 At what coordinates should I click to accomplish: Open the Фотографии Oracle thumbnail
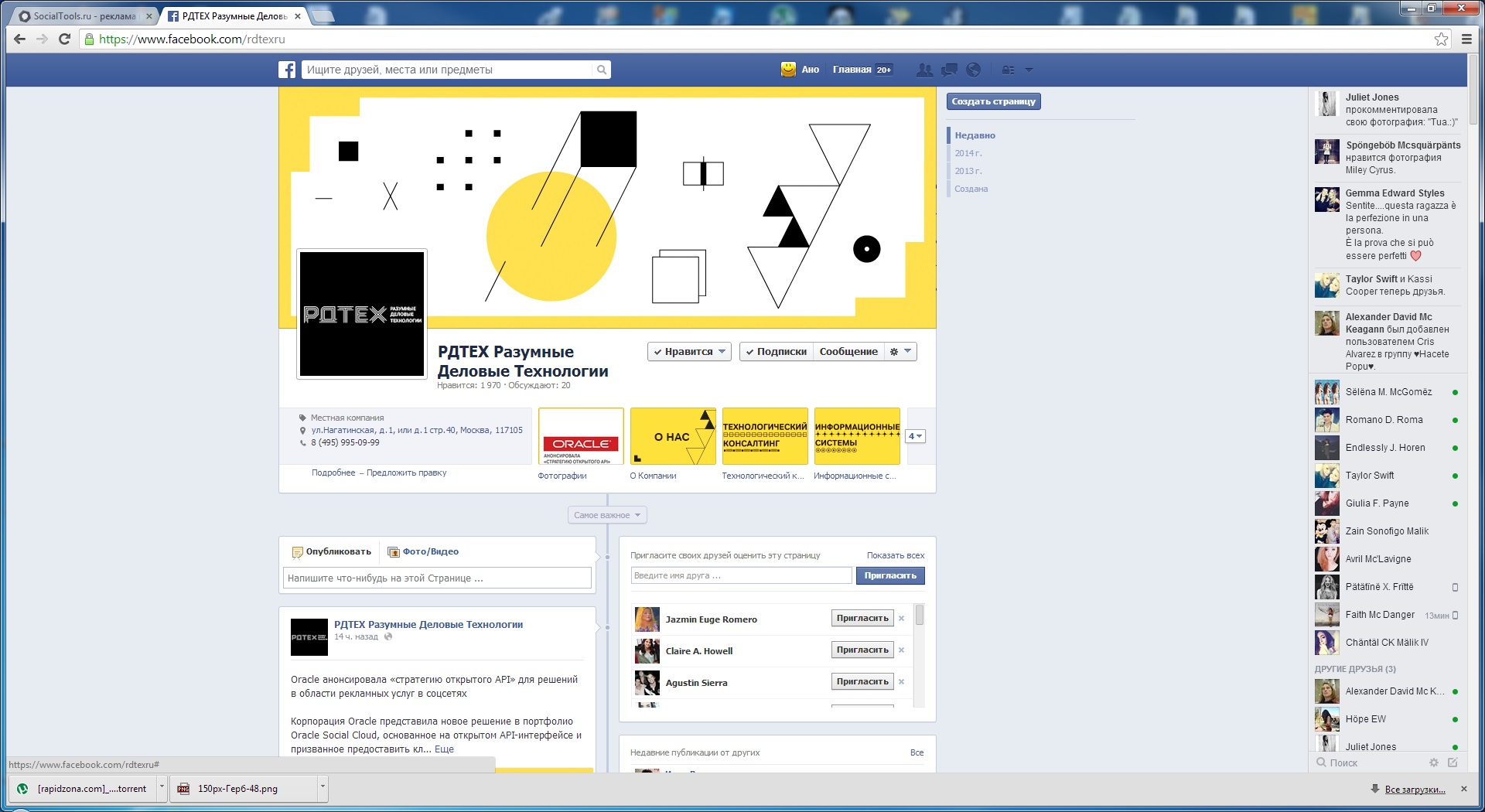(581, 436)
